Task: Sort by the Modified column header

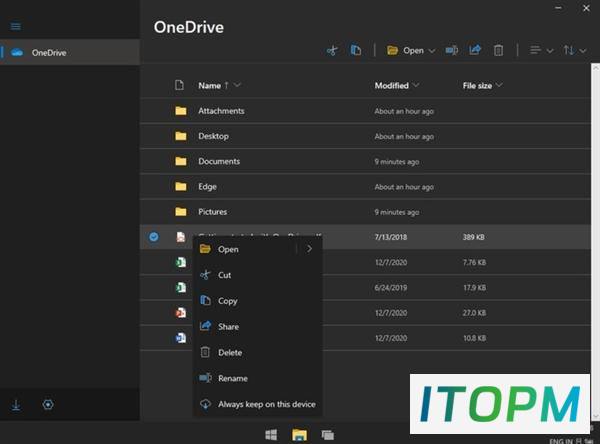Action: click(391, 86)
